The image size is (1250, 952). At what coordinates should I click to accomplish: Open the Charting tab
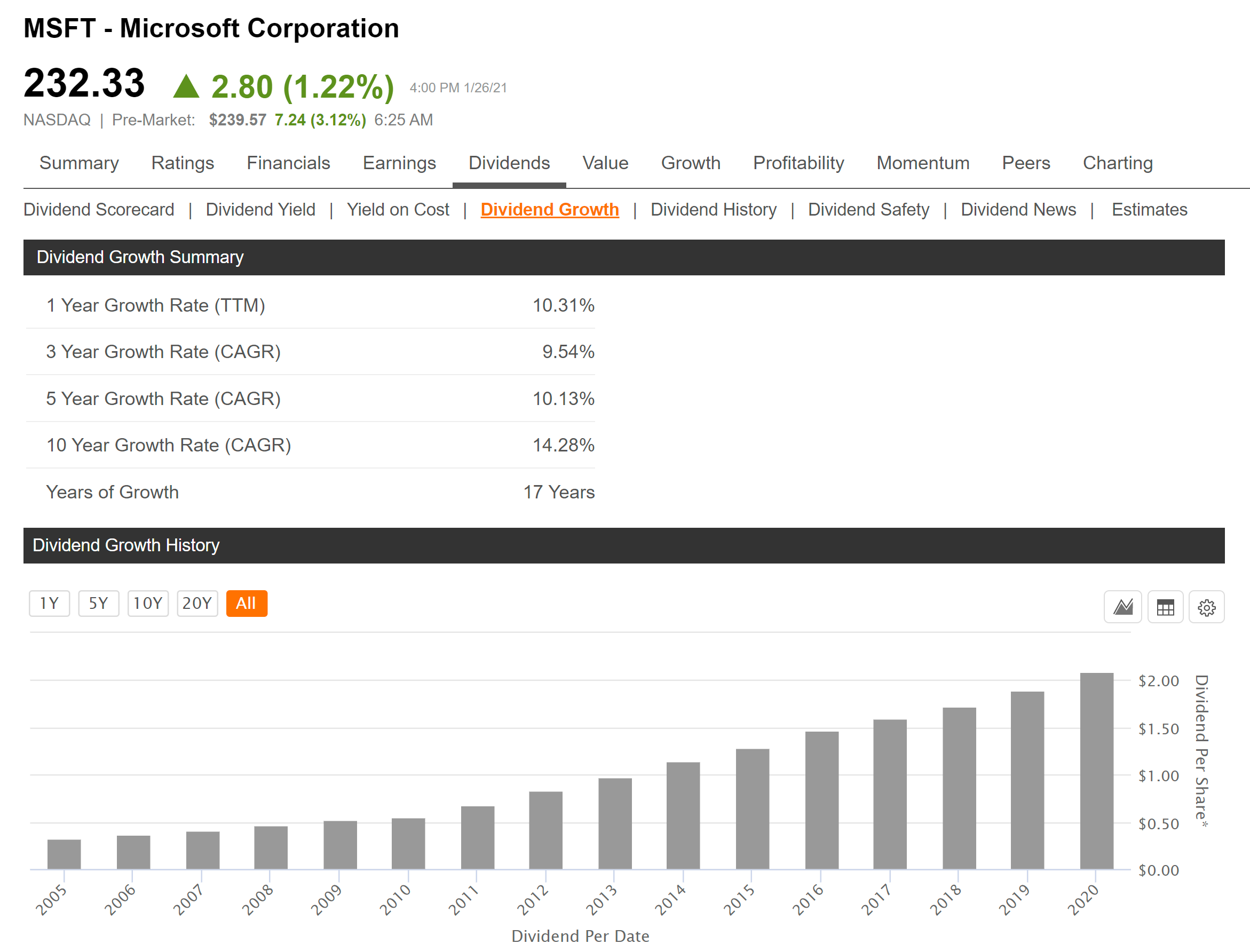(x=1118, y=163)
